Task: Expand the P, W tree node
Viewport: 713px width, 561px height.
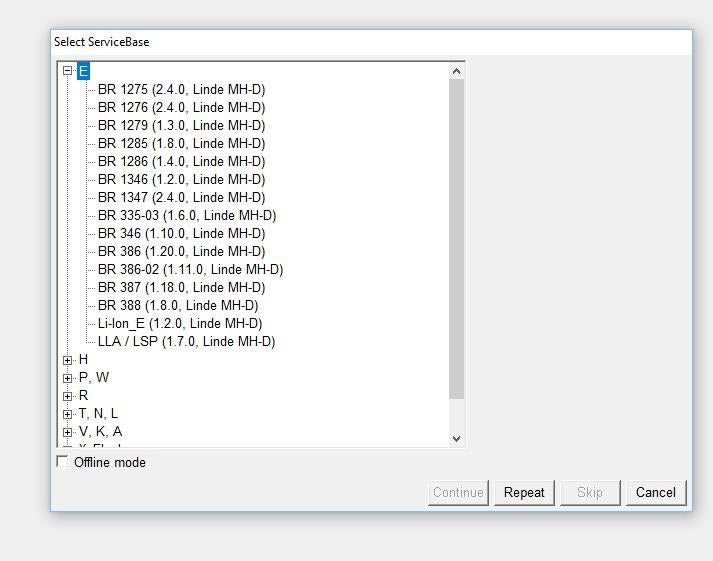Action: click(67, 378)
